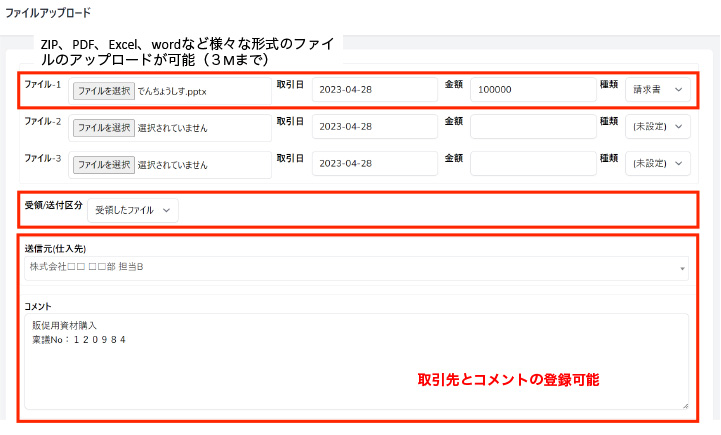Click the selected filename でんちょうしす.pptx
The height and width of the screenshot is (435, 721).
click(175, 91)
